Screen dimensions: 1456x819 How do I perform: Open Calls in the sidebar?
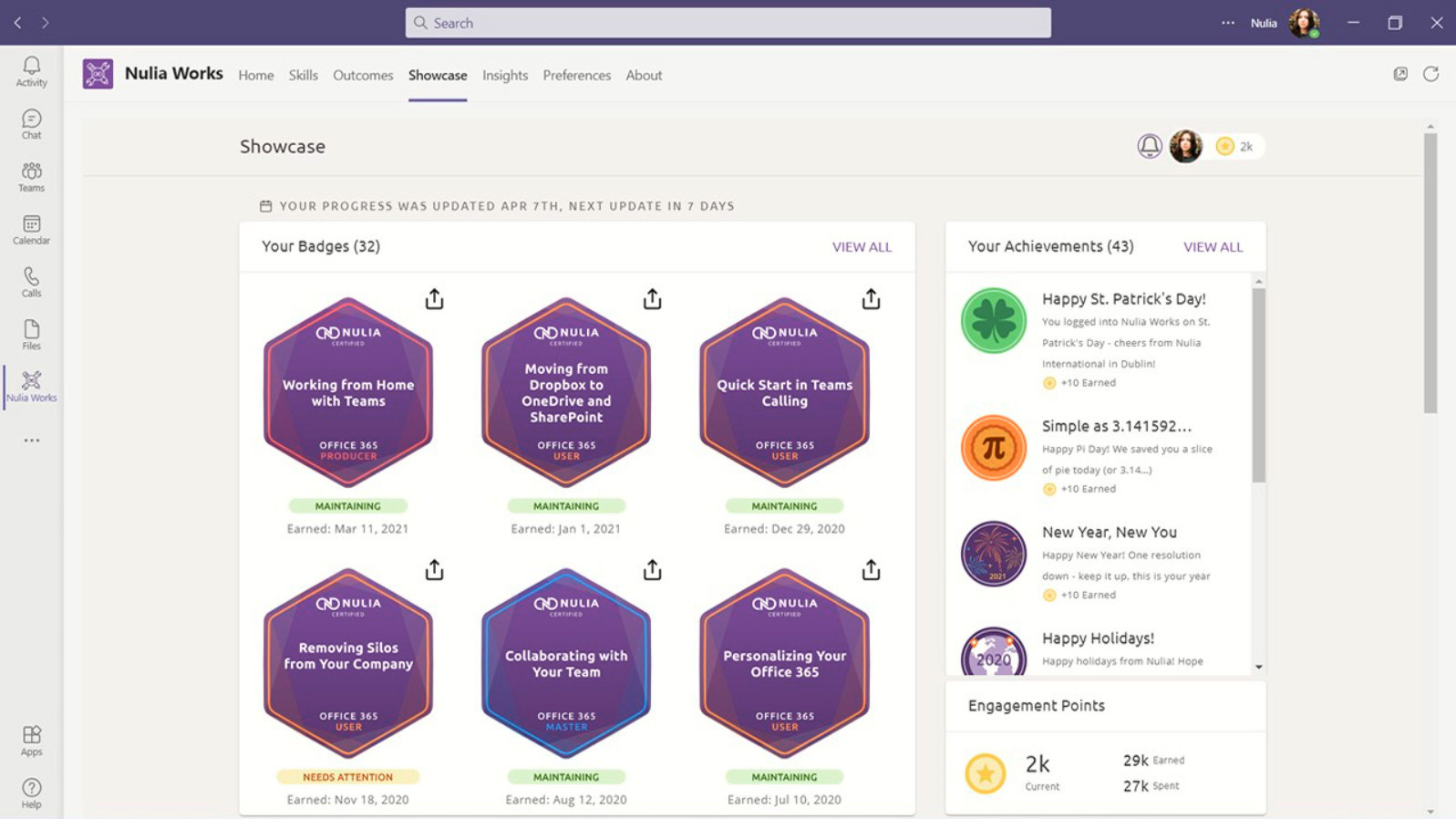point(31,282)
